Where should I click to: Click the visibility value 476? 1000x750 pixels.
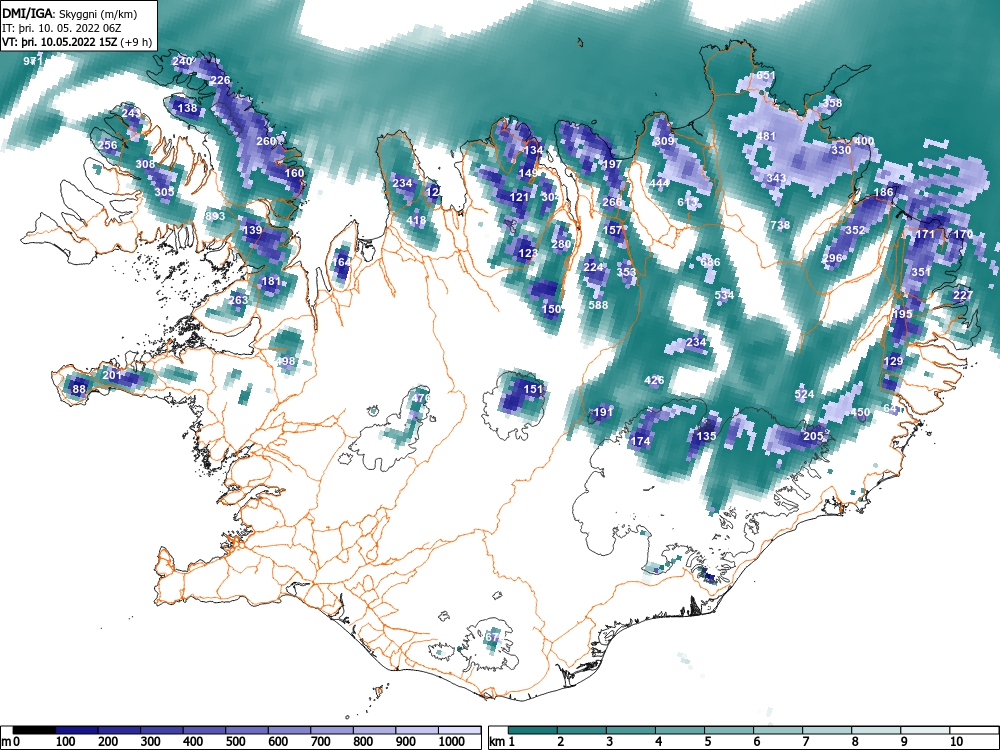tap(421, 398)
